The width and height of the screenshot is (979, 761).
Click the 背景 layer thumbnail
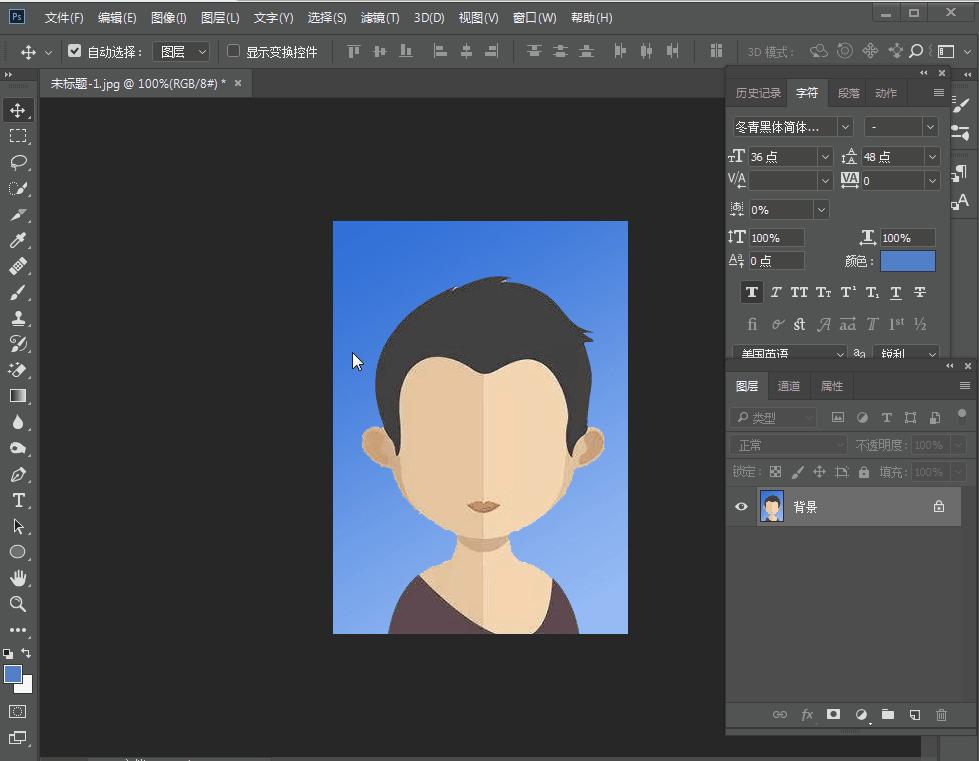[771, 507]
